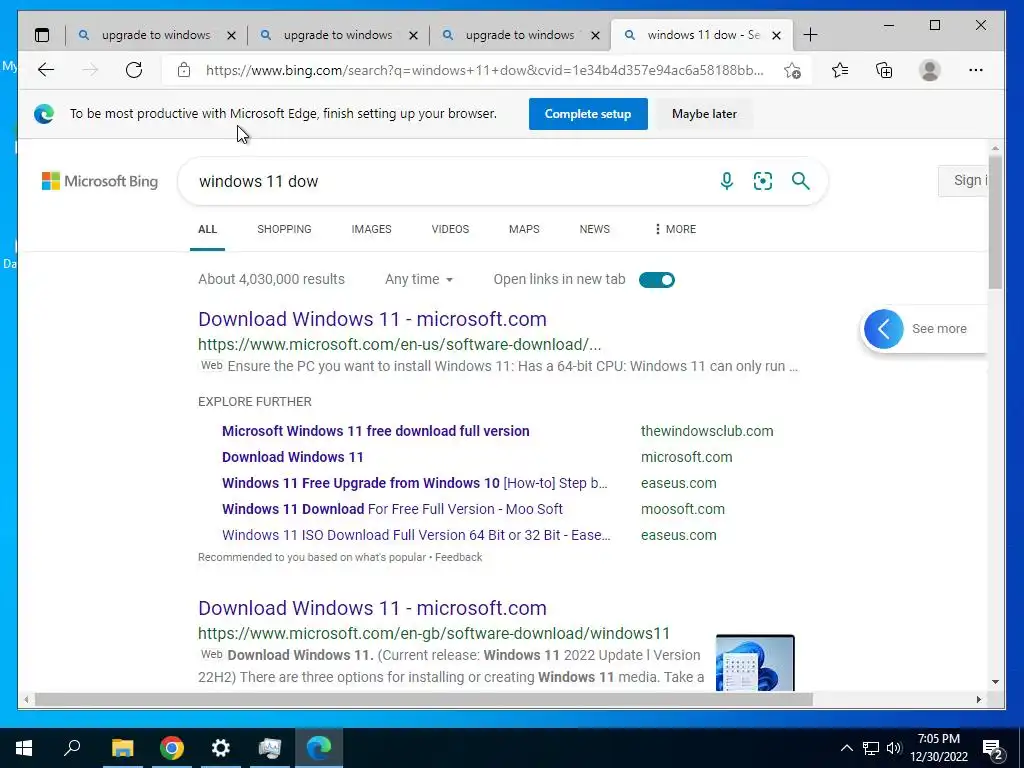Click the taskbar clock showing 7:05 PM
Viewport: 1024px width, 768px height.
(938, 748)
